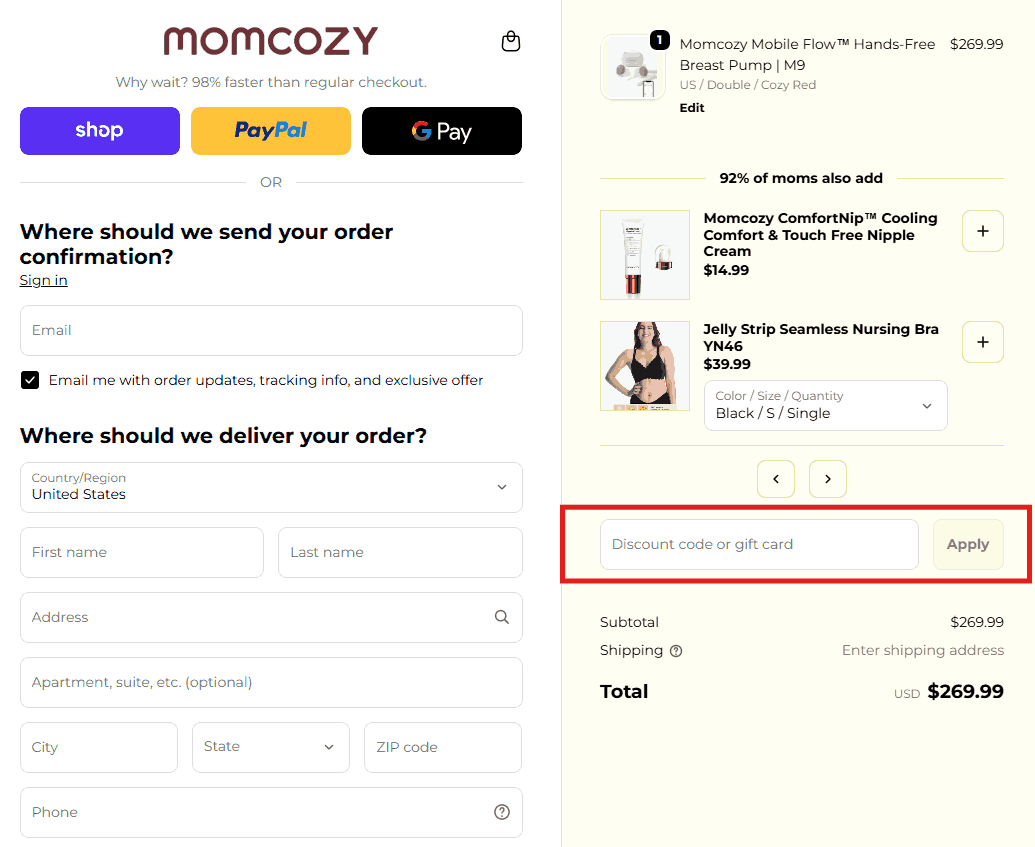Choose Google Pay express checkout

442,131
